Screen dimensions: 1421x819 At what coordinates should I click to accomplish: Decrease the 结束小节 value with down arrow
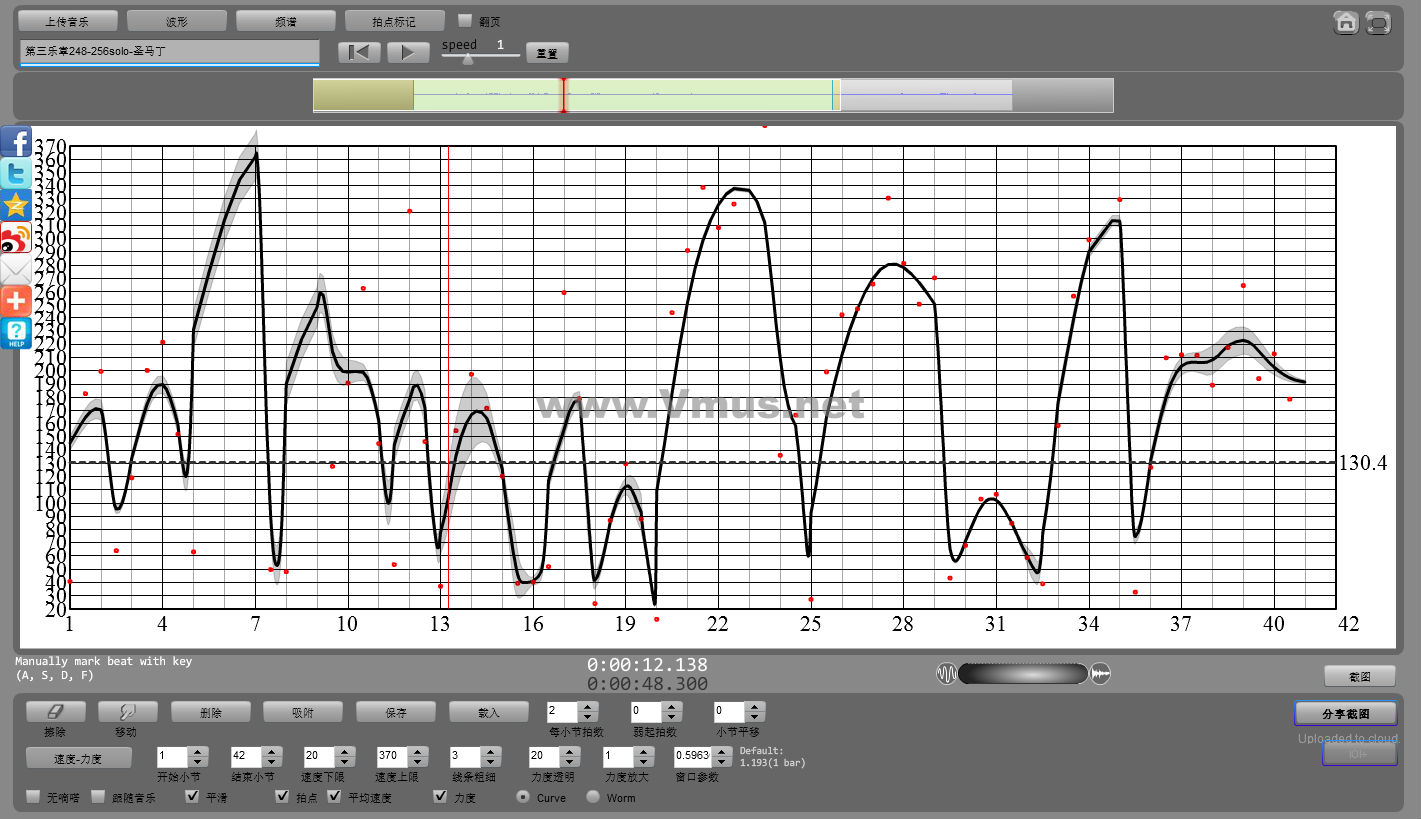tap(272, 762)
